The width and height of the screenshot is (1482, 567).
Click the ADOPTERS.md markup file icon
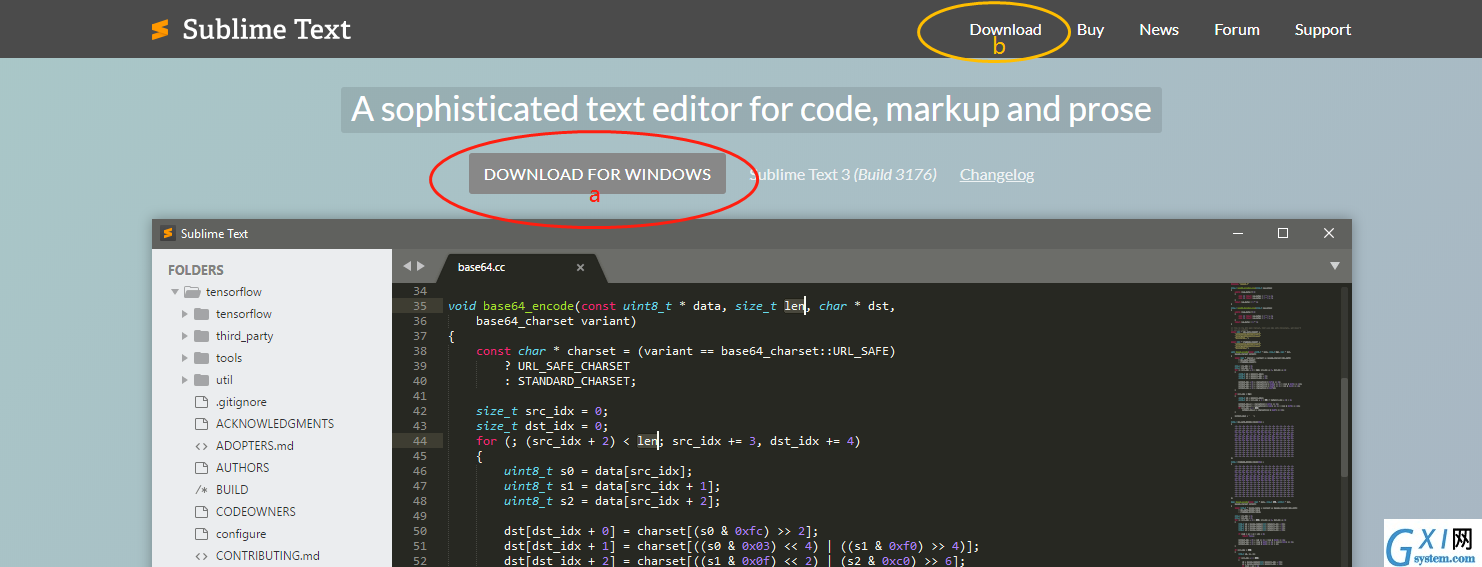pyautogui.click(x=201, y=446)
